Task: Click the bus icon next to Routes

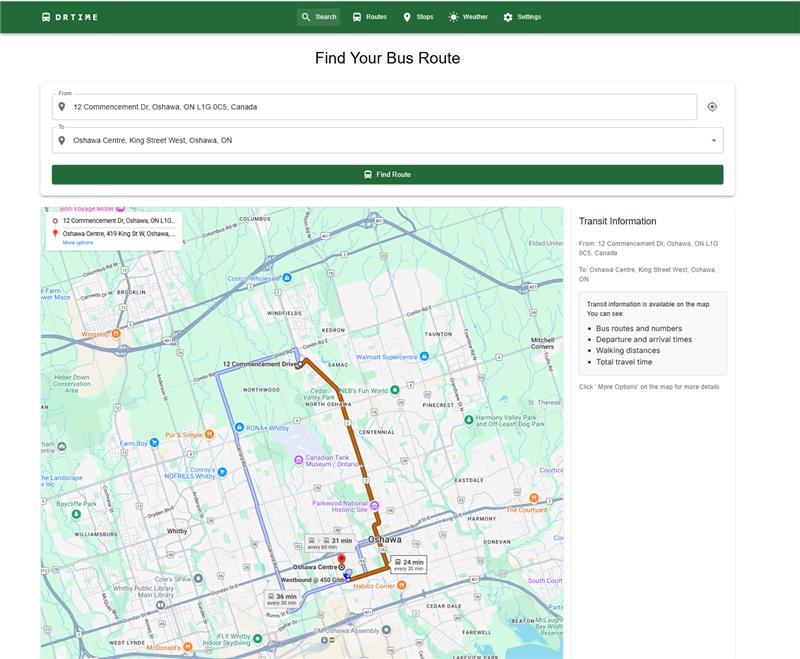Action: [357, 17]
